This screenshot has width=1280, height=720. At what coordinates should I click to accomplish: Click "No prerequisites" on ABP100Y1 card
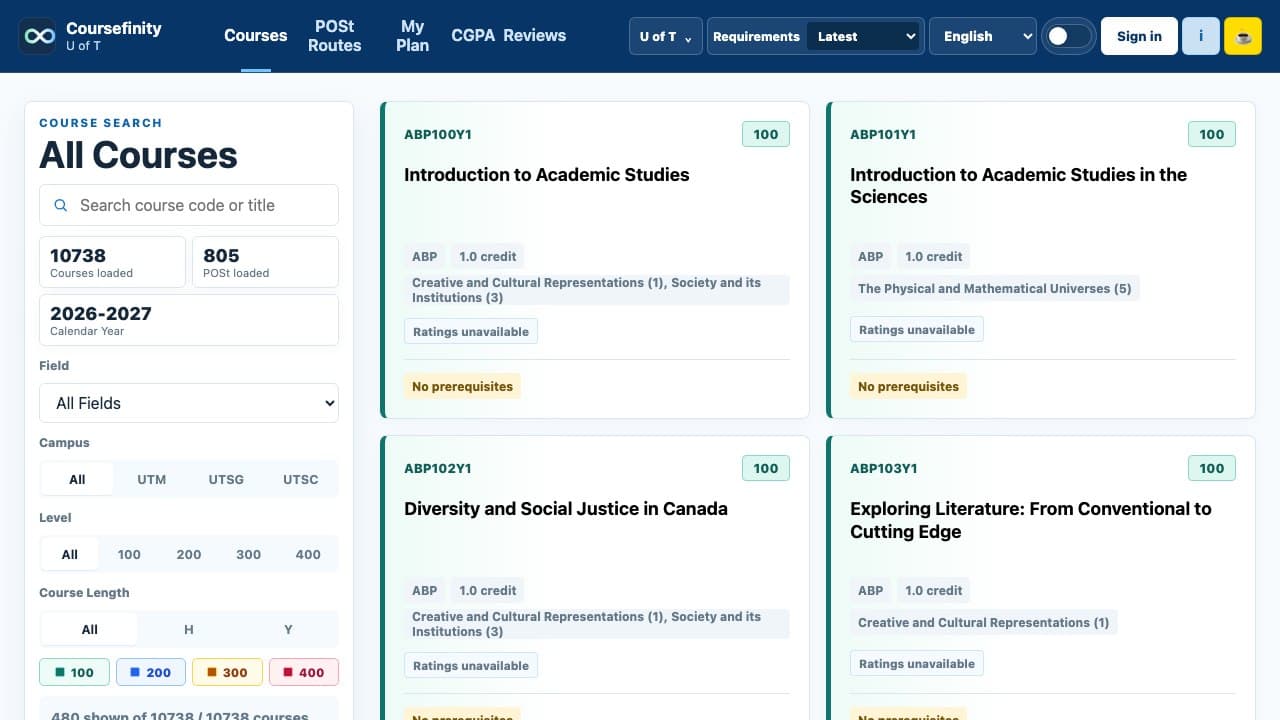click(462, 386)
